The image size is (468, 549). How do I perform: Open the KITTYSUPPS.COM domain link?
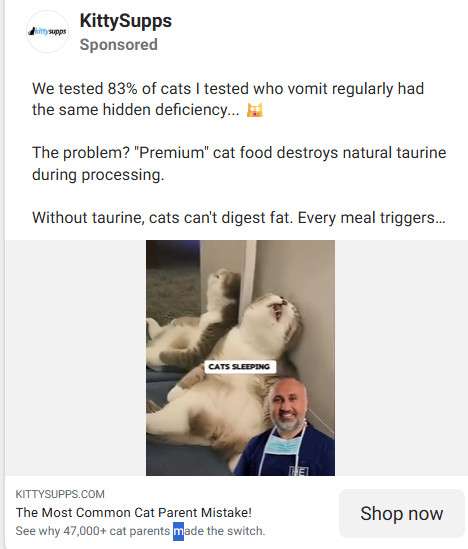pyautogui.click(x=60, y=494)
